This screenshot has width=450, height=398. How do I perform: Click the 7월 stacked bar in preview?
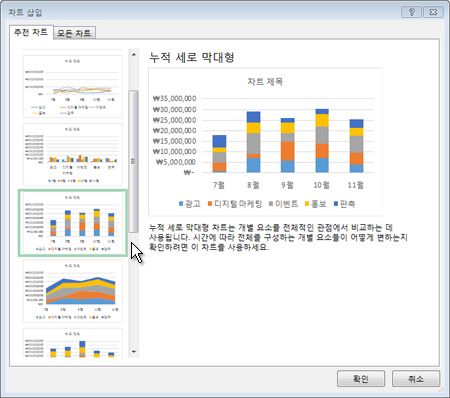pyautogui.click(x=219, y=154)
